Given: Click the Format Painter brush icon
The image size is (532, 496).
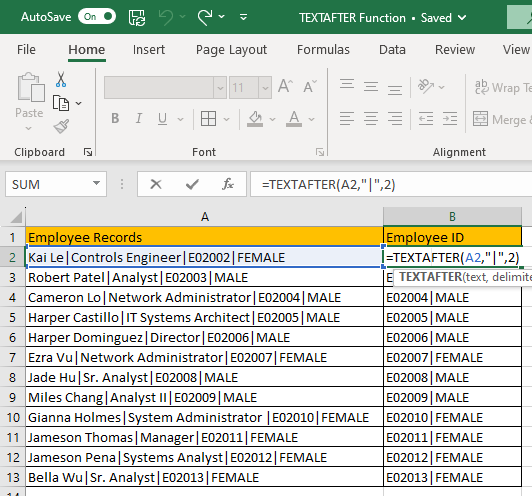Looking at the screenshot, I should 61,126.
